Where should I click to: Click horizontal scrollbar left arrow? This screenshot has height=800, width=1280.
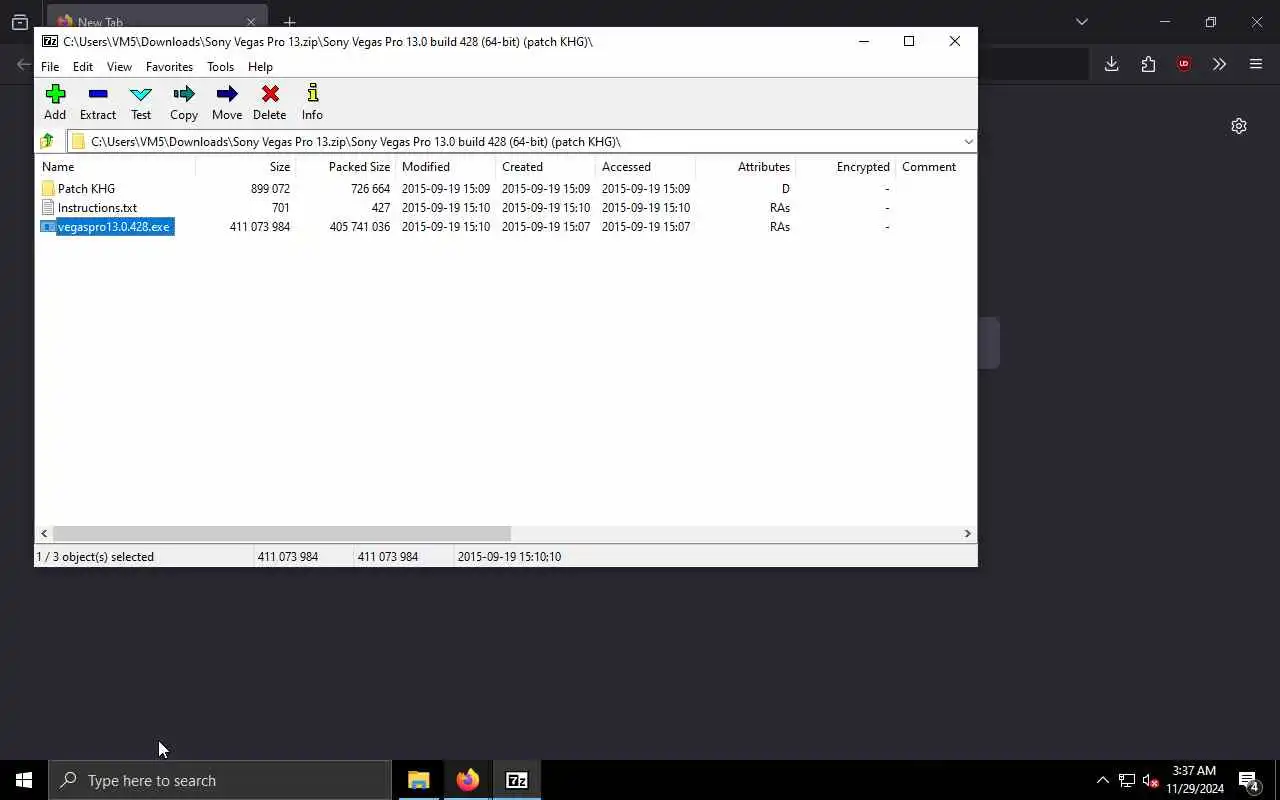44,534
